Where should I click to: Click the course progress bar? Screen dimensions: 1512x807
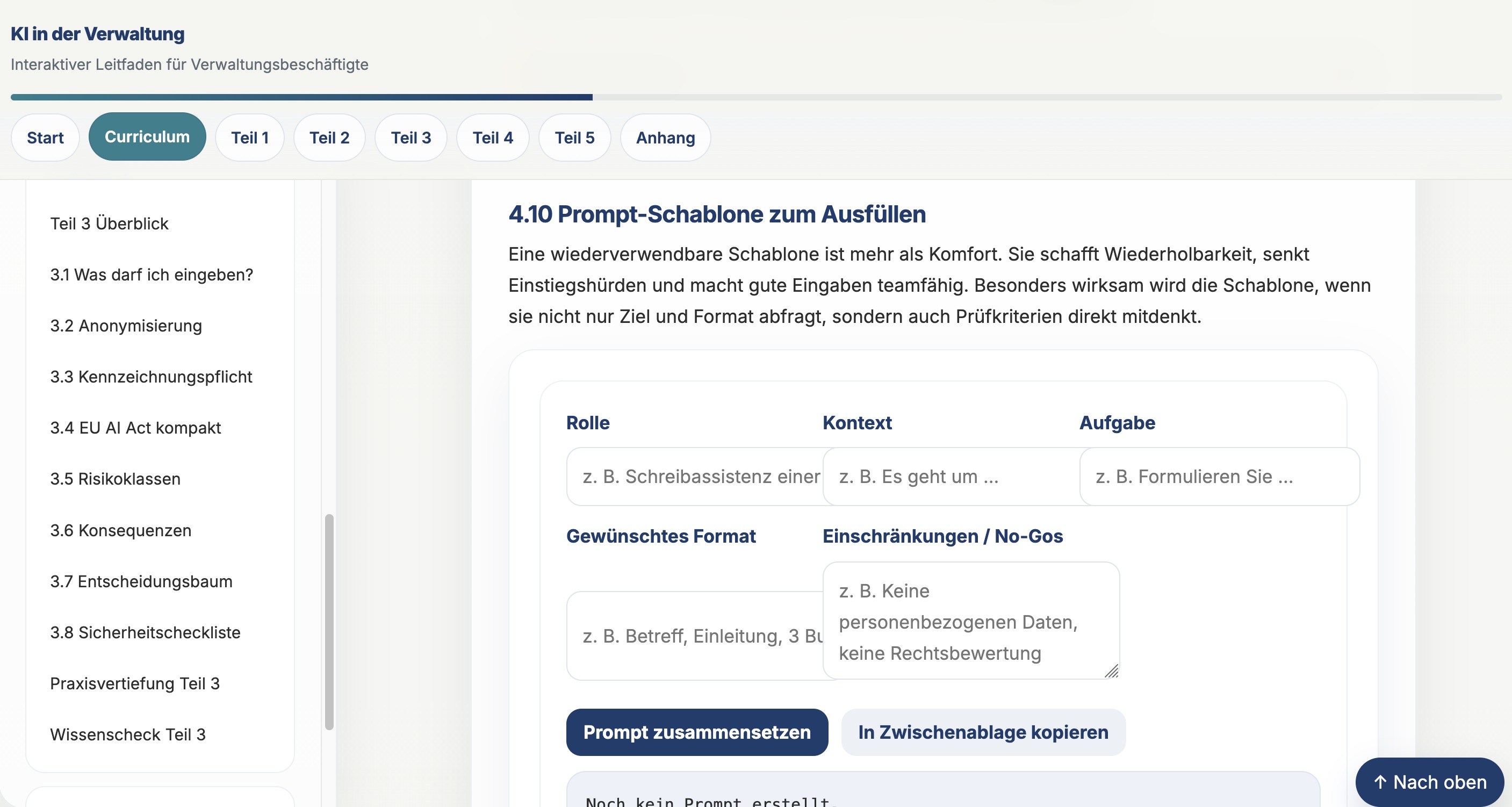coord(756,97)
